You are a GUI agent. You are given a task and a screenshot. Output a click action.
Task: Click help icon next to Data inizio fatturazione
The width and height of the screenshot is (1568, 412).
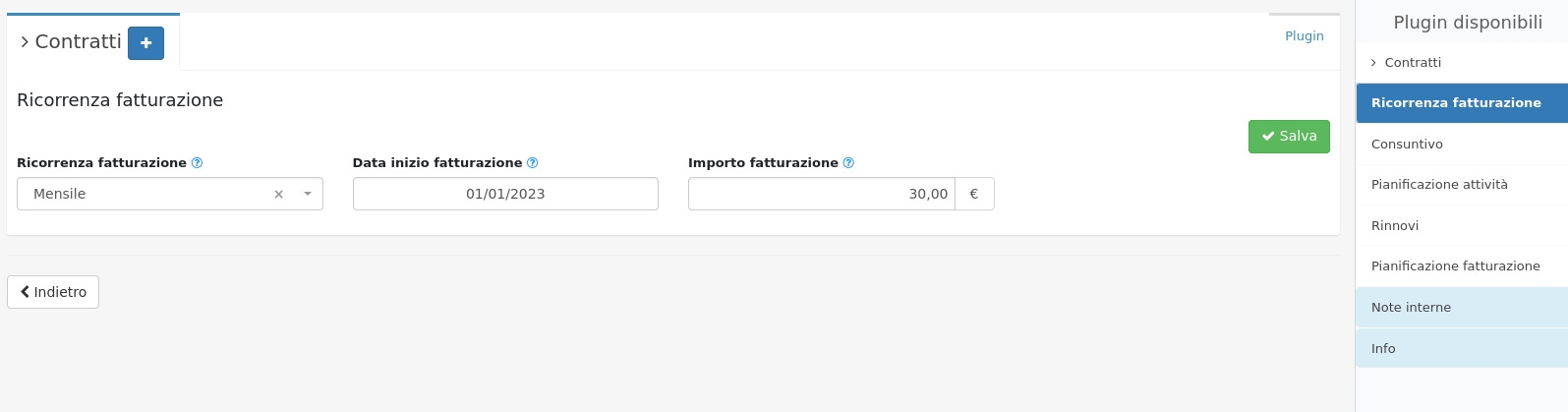click(533, 163)
